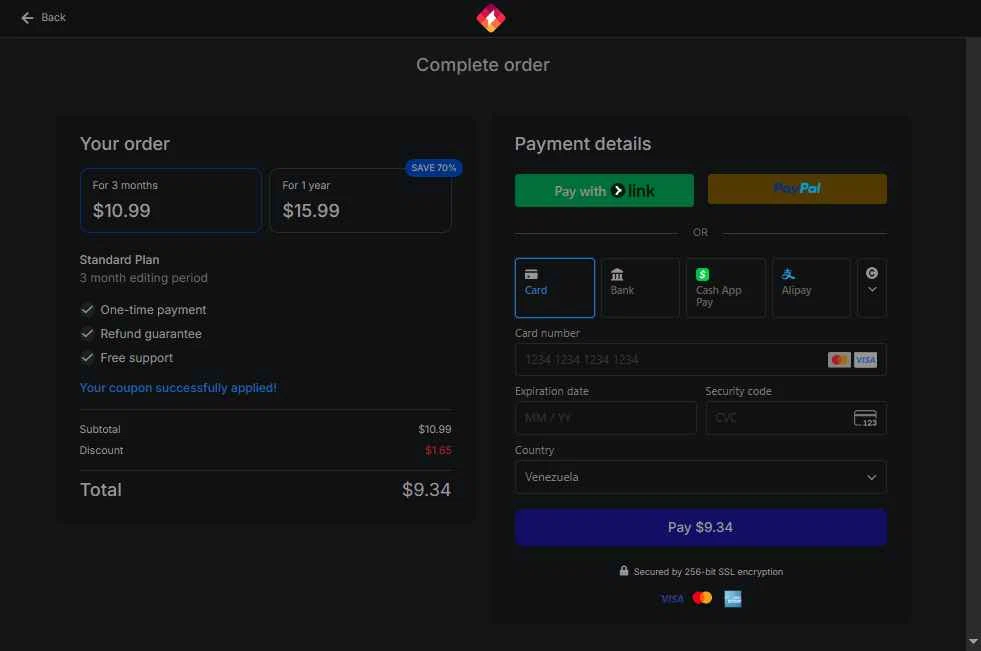Choose the Alipay payment method tab
Image resolution: width=981 pixels, height=651 pixels.
811,288
